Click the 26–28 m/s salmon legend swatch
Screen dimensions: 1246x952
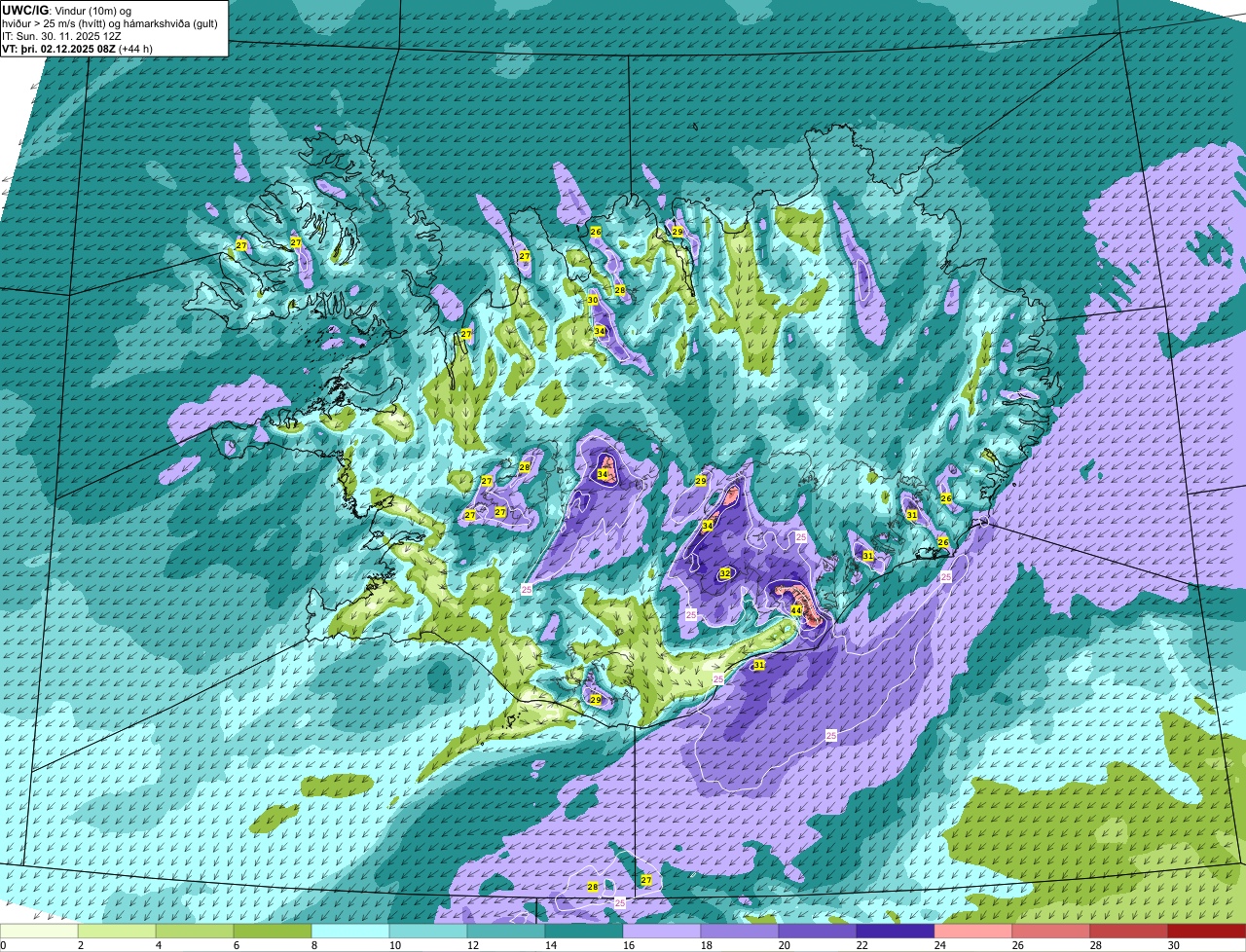tap(1051, 932)
